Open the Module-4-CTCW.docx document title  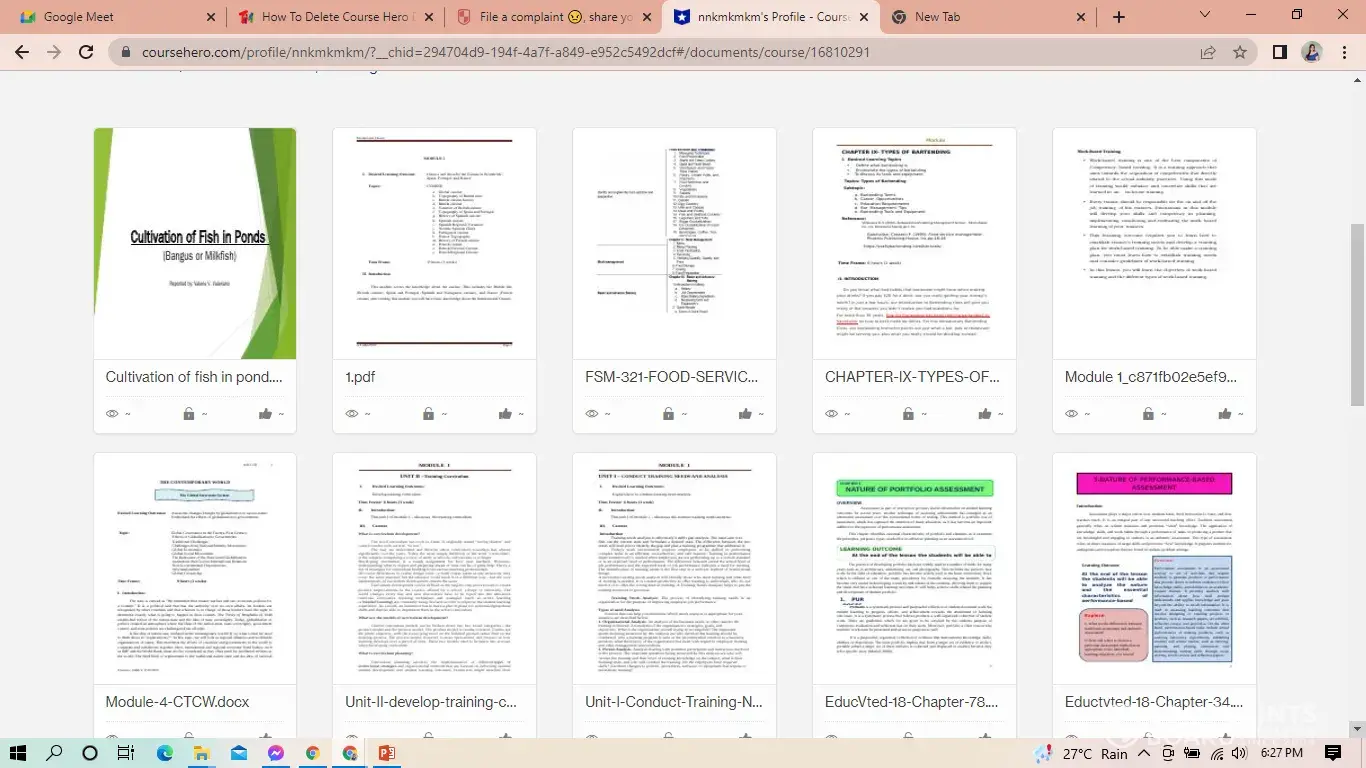[x=178, y=702]
